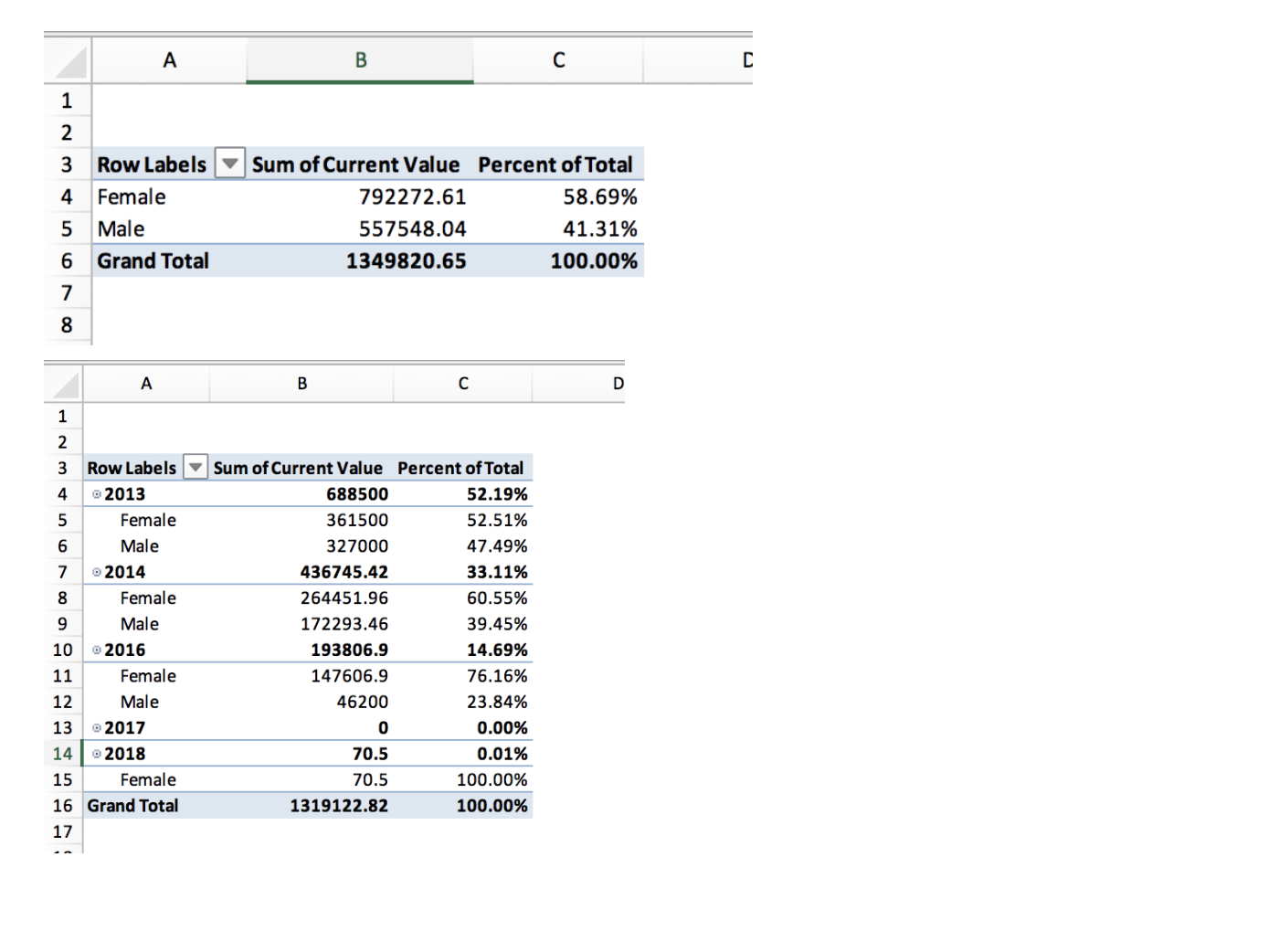Select the 2014 total cell 436745.42
This screenshot has height=952, width=1268.
301,572
